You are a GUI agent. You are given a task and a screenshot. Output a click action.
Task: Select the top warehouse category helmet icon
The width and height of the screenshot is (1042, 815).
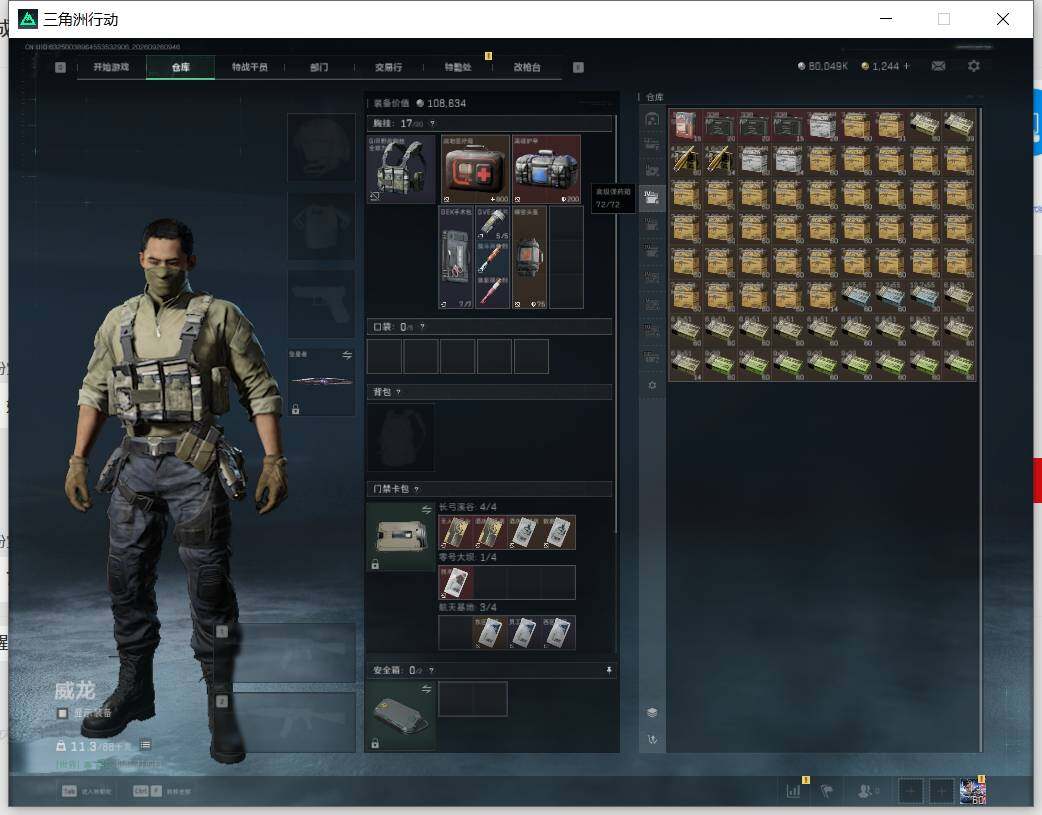coord(652,119)
